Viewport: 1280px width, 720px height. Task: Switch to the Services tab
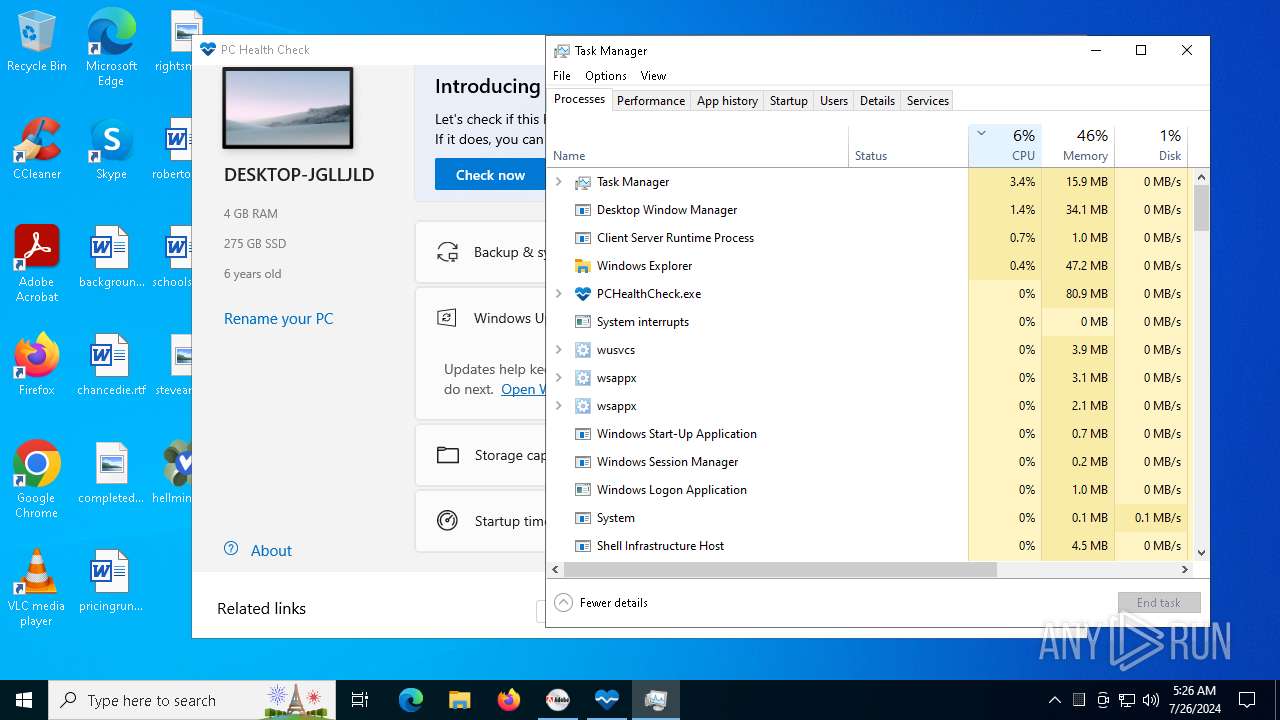coord(927,101)
